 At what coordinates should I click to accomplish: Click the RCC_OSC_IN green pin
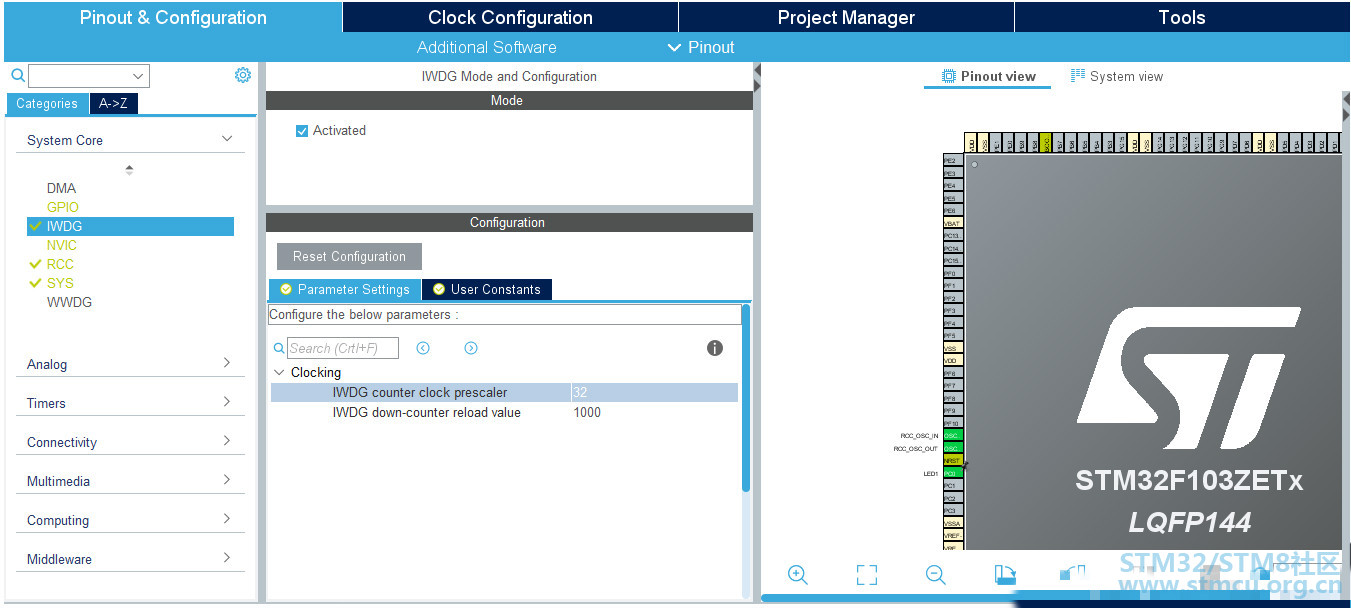[x=952, y=436]
